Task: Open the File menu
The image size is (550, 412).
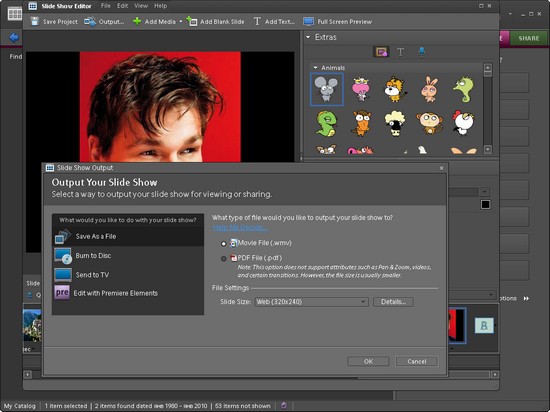Action: [106, 6]
